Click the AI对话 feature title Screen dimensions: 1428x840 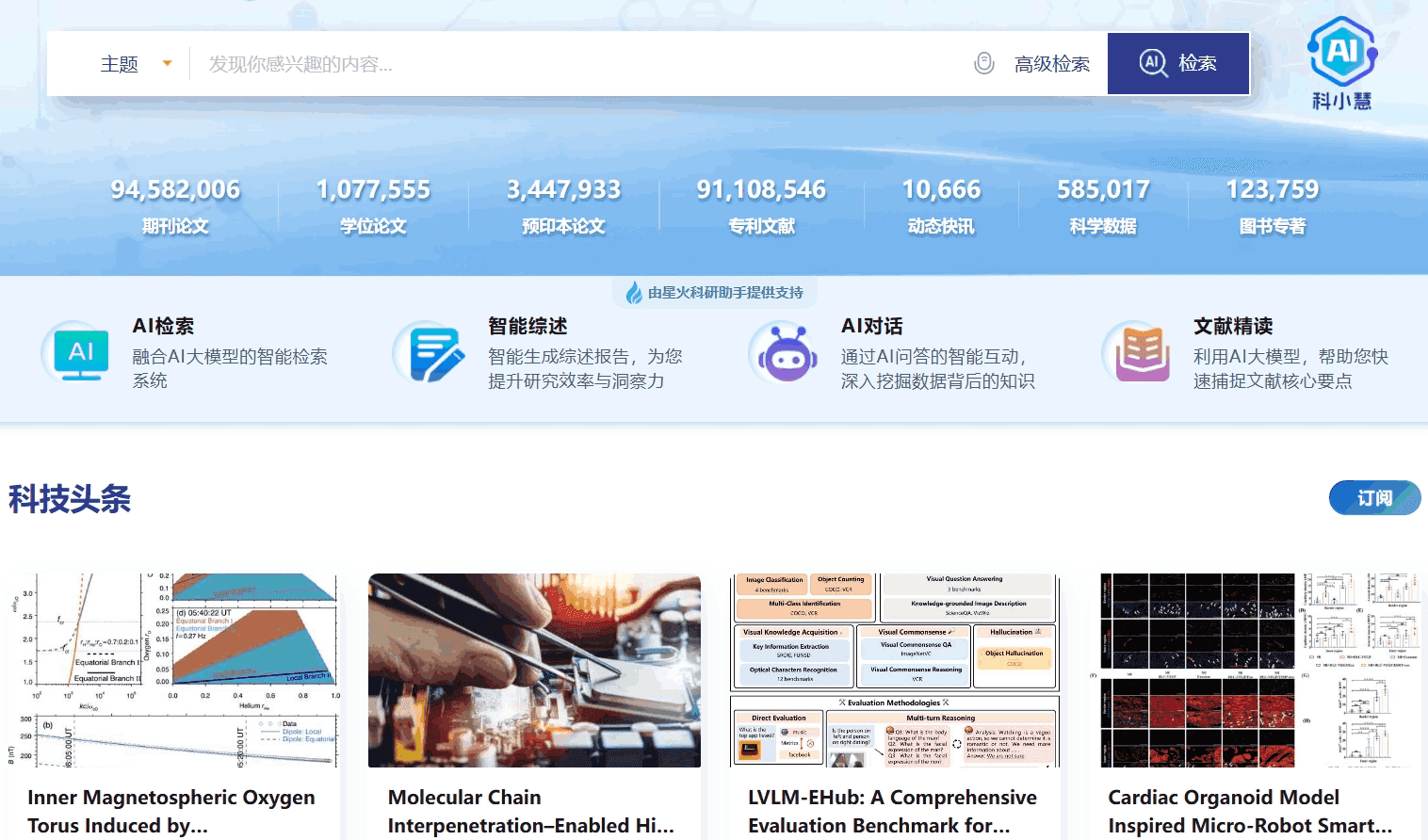872,326
